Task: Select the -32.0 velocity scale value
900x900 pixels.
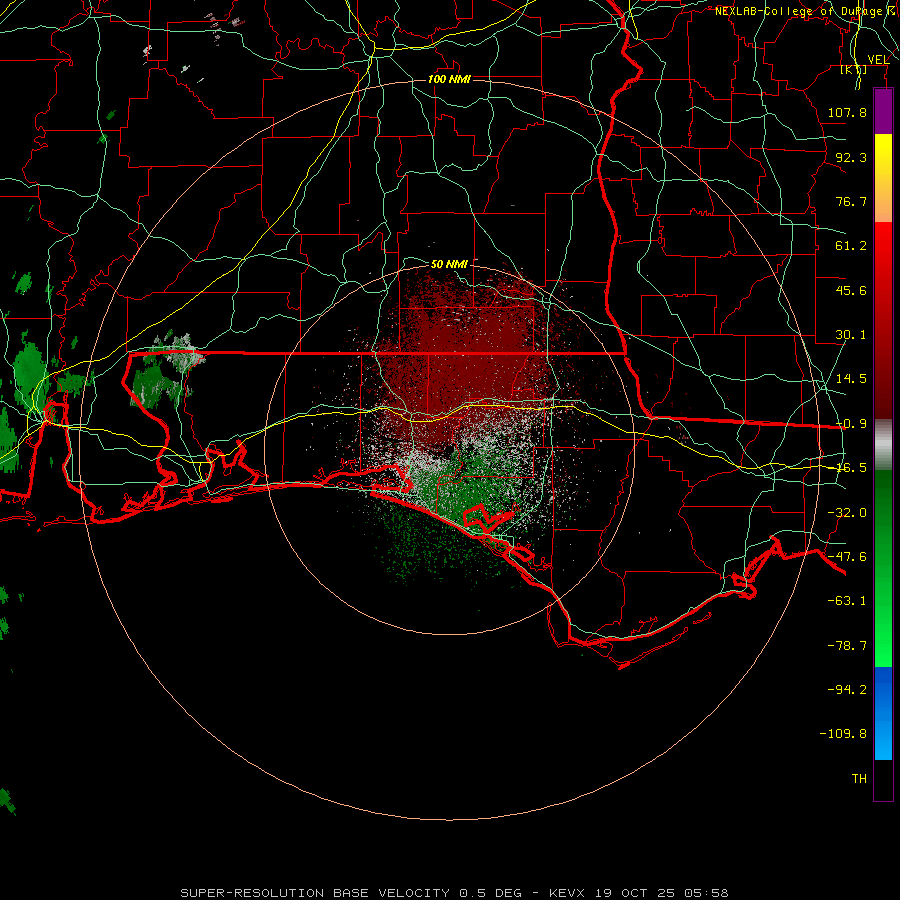Action: [847, 513]
